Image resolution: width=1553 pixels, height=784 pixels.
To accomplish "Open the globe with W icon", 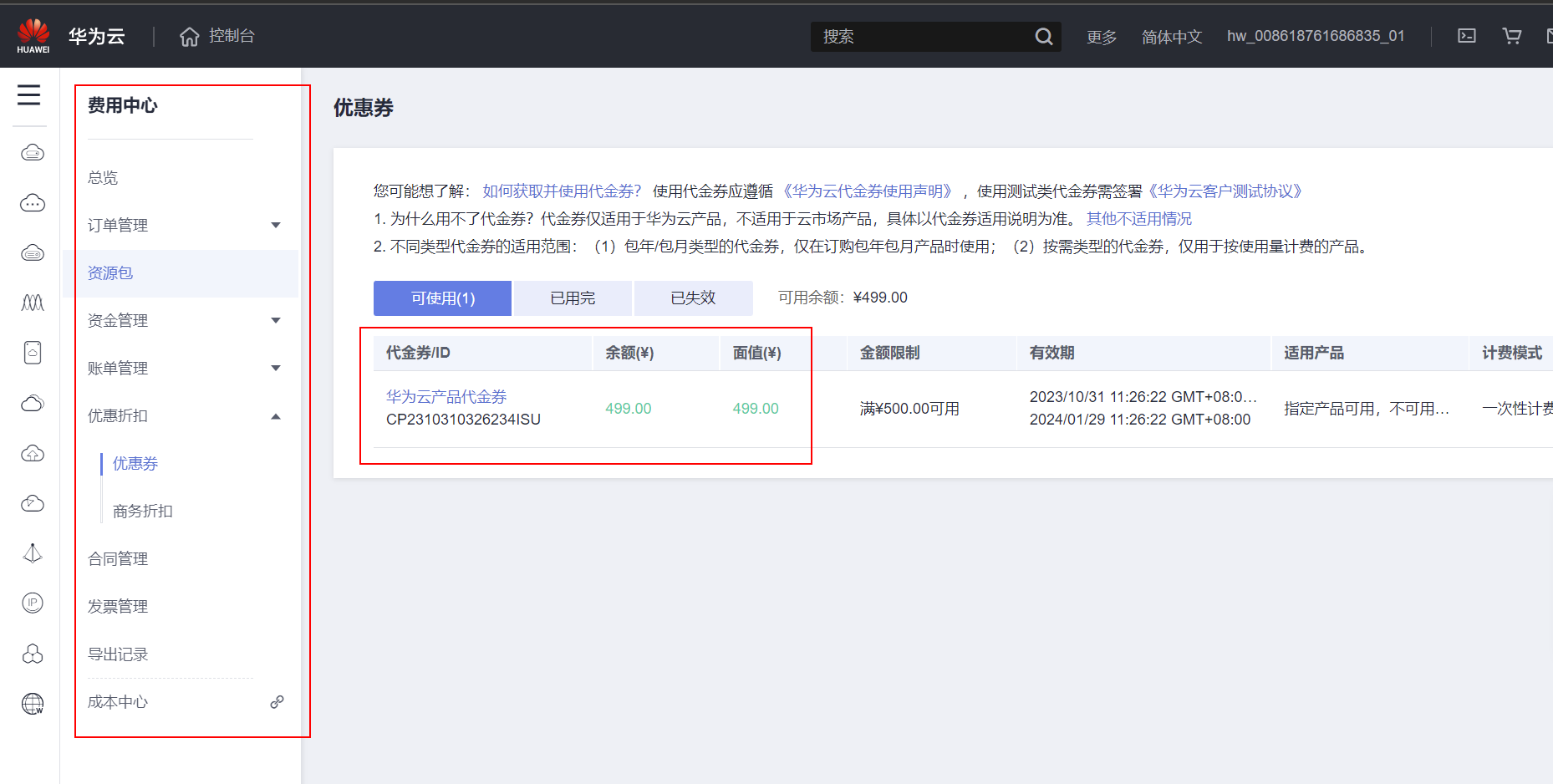I will (x=33, y=704).
